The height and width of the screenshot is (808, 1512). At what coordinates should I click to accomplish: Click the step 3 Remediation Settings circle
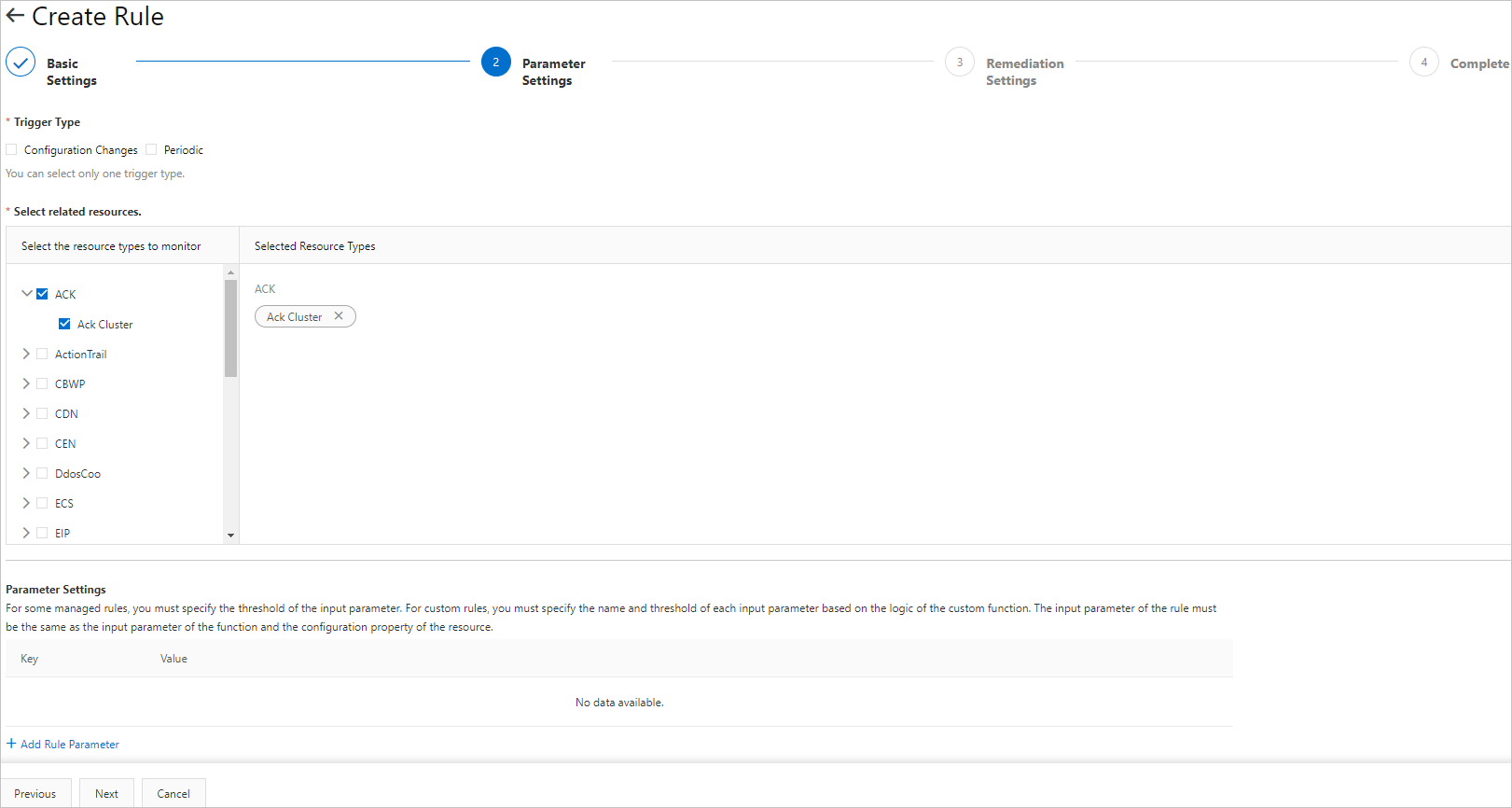point(960,63)
